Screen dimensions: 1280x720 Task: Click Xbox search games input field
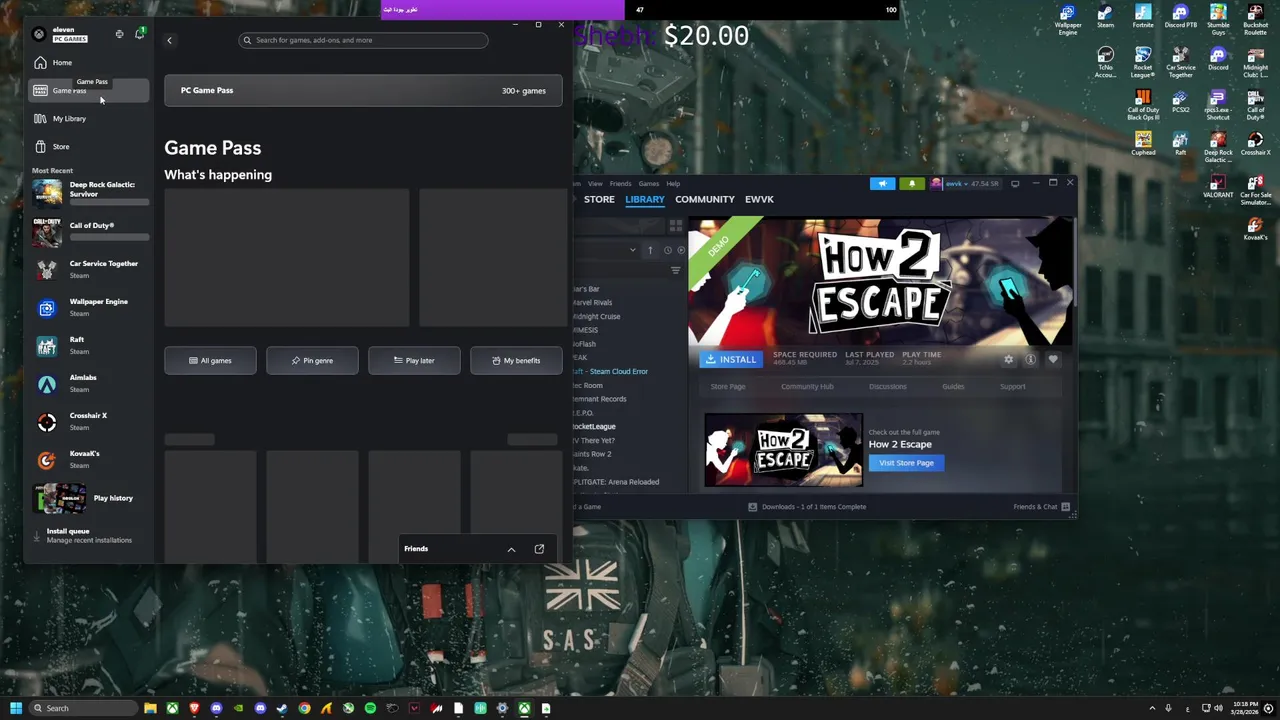point(364,40)
